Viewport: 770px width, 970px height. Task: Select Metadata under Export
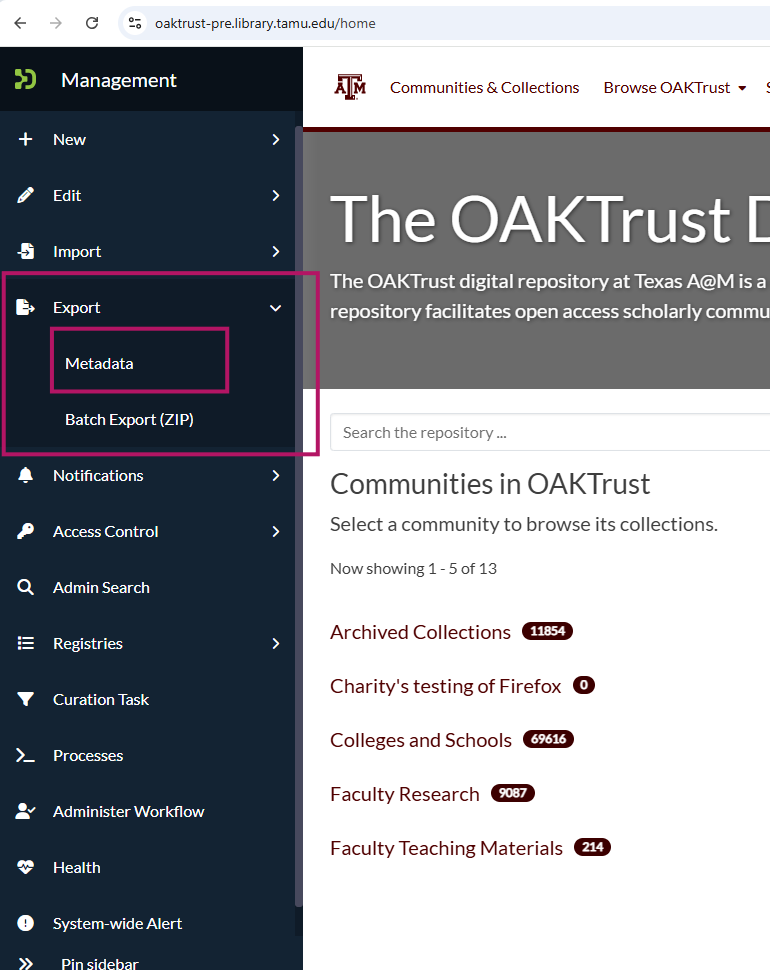99,364
